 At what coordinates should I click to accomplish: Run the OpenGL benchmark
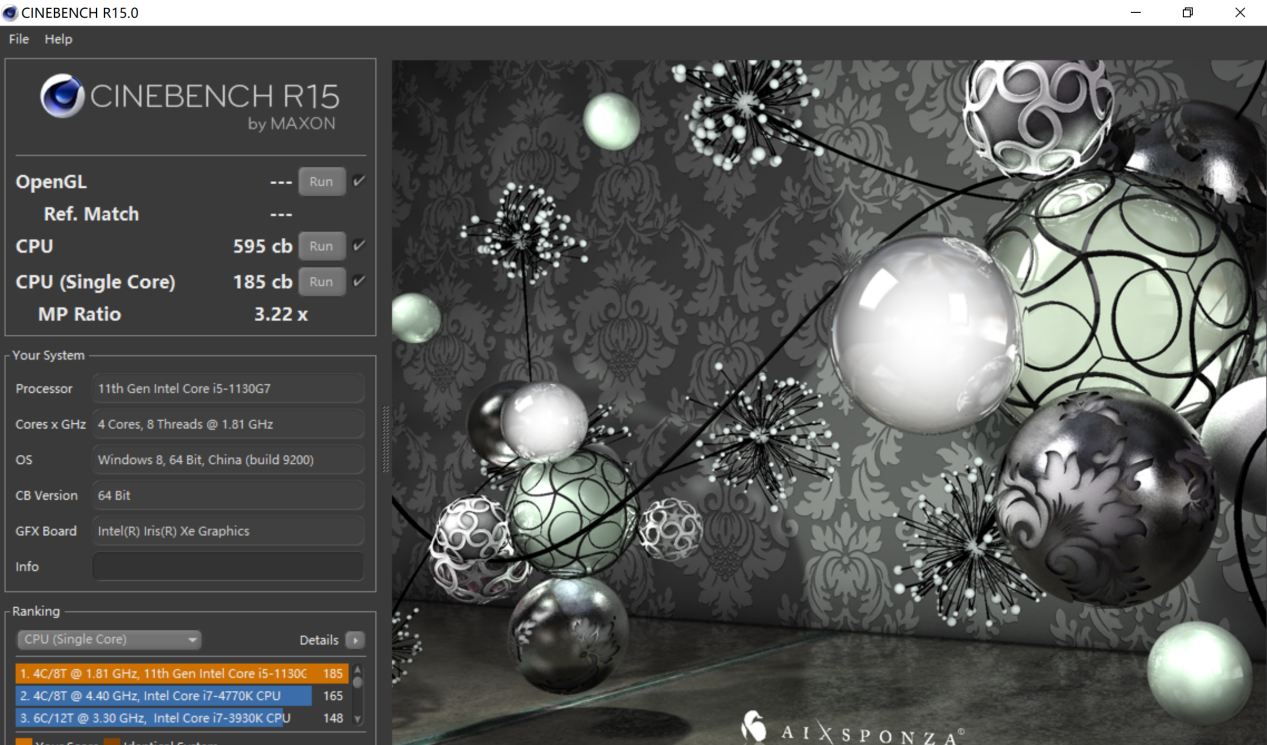tap(321, 182)
